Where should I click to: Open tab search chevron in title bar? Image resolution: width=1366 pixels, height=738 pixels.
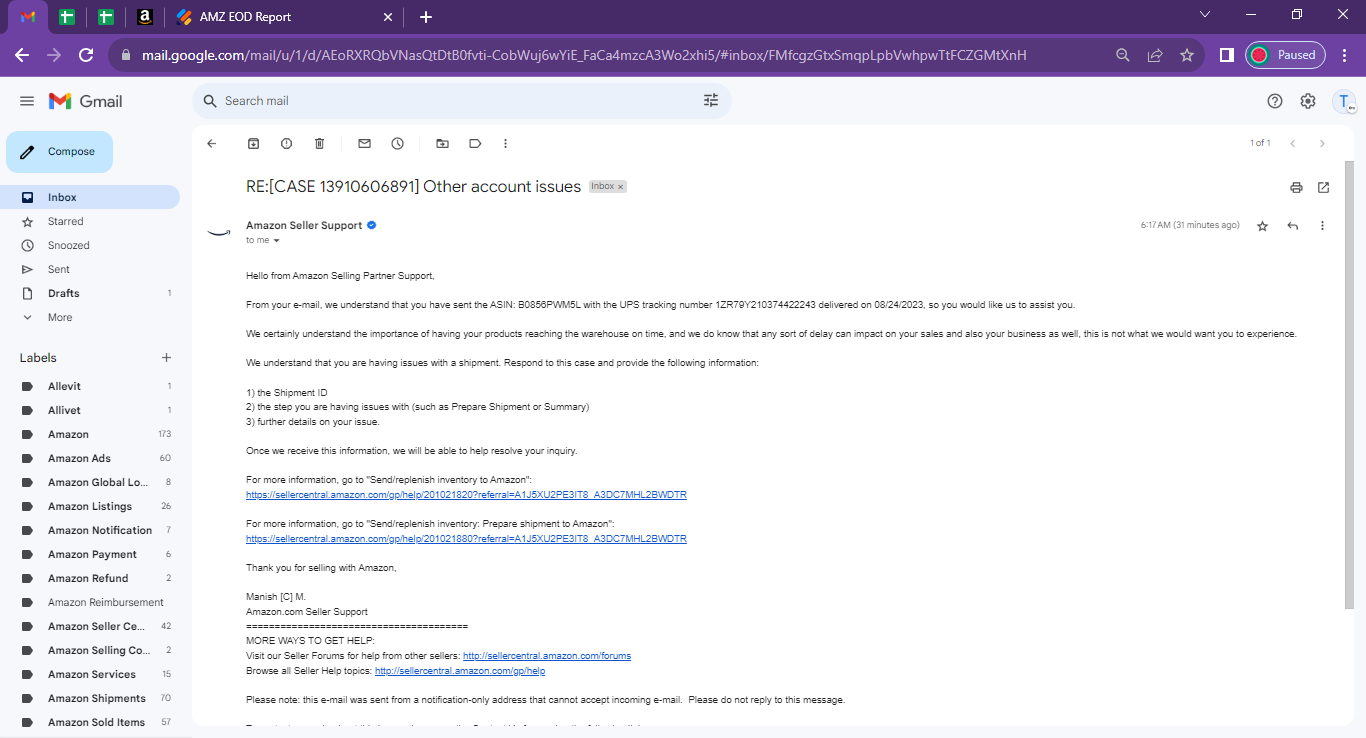[x=1205, y=15]
